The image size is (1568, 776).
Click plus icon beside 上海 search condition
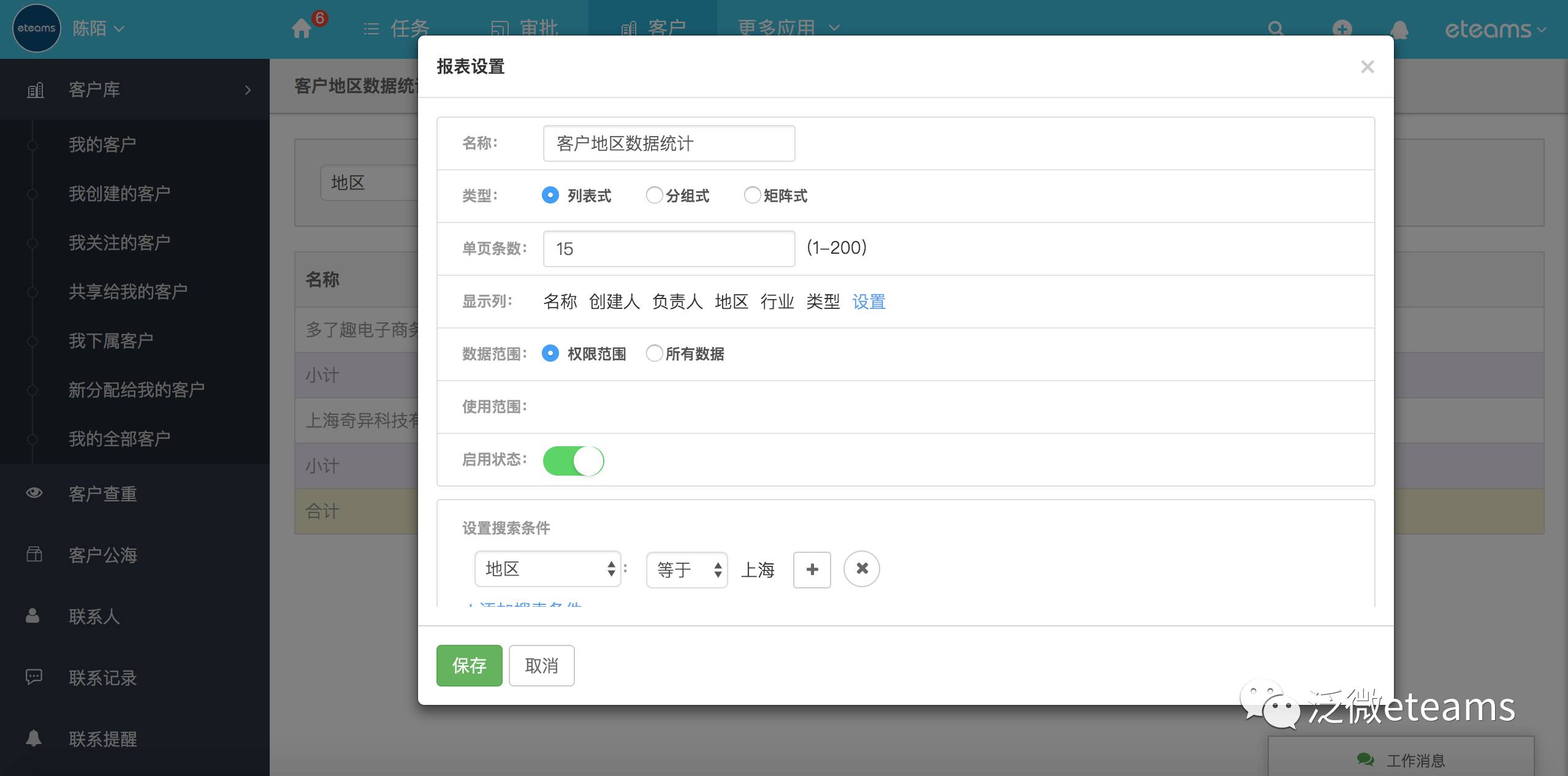tap(812, 569)
